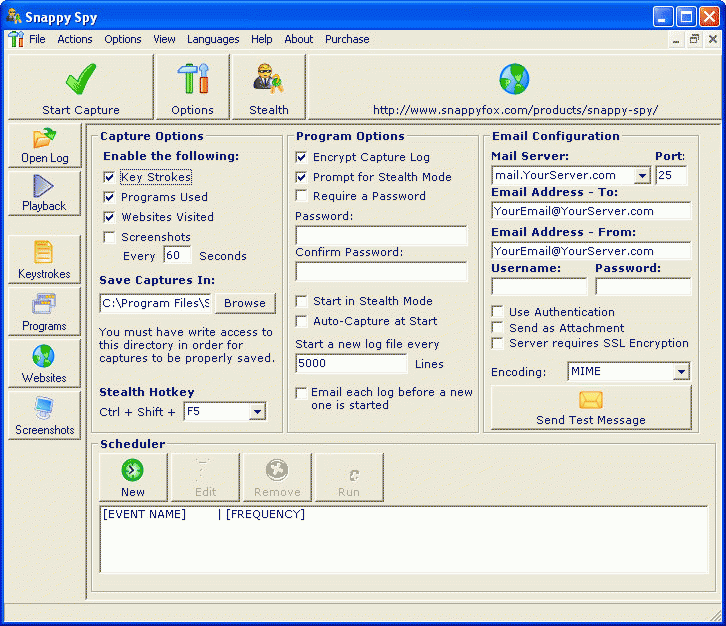
Task: Click the tools icon beside the File menu
Action: point(16,39)
